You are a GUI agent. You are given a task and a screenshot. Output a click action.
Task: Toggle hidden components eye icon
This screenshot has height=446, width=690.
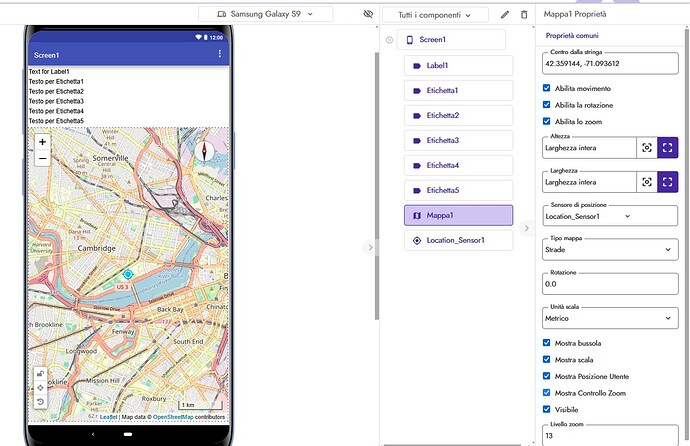368,15
